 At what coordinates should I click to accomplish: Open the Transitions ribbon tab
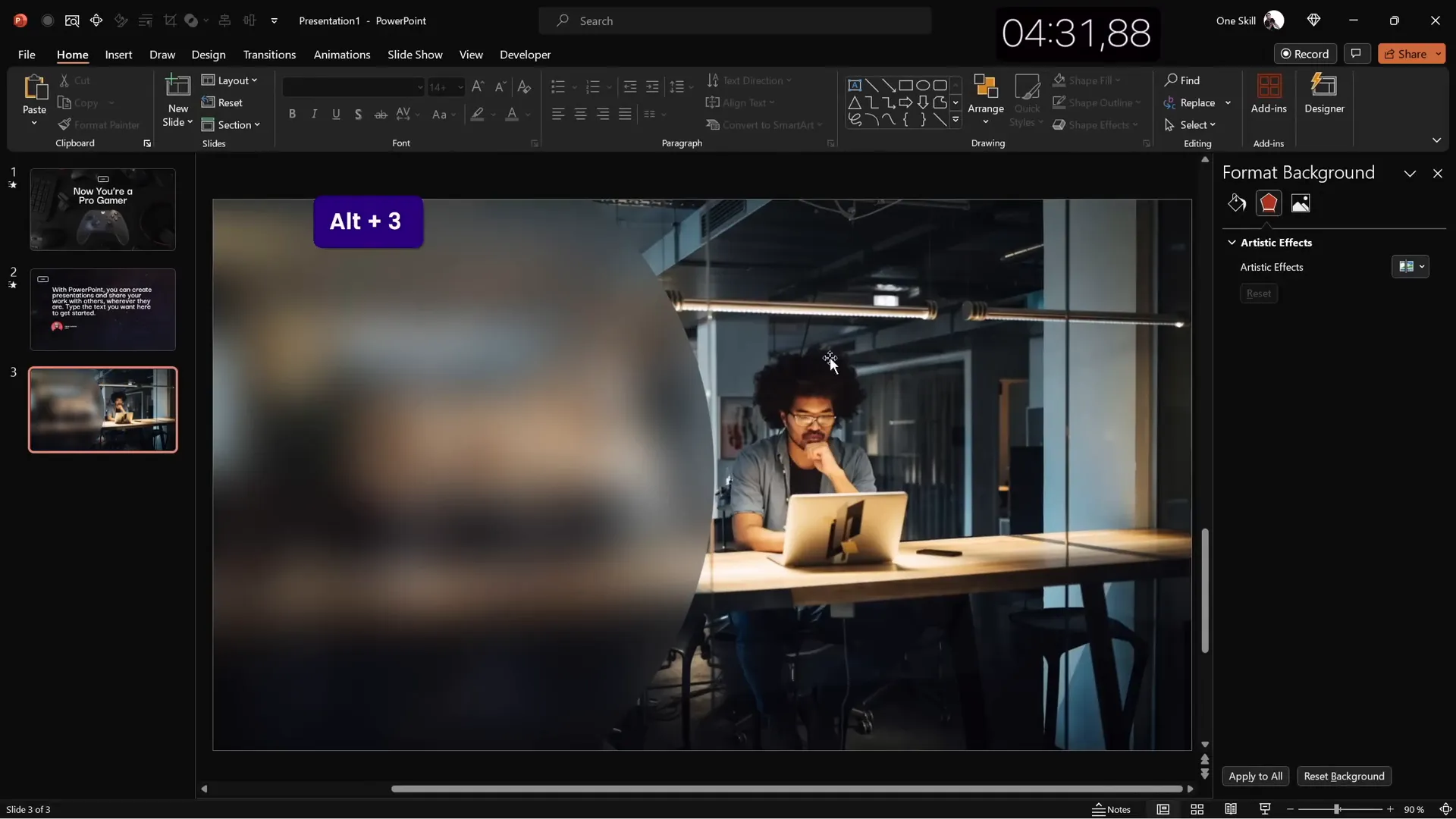pos(269,55)
